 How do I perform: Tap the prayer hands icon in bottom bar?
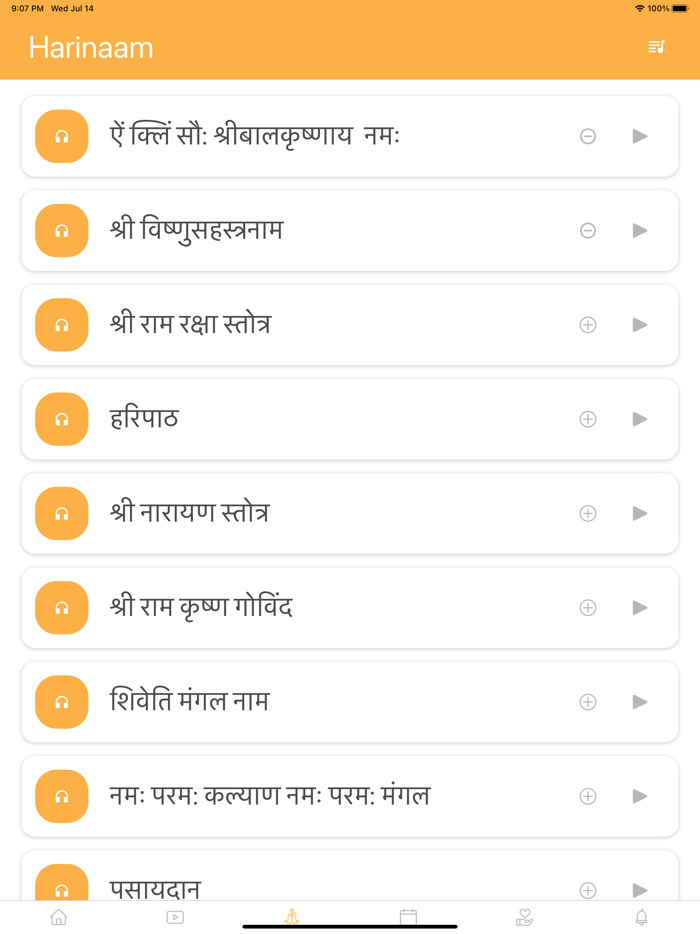[x=291, y=915]
